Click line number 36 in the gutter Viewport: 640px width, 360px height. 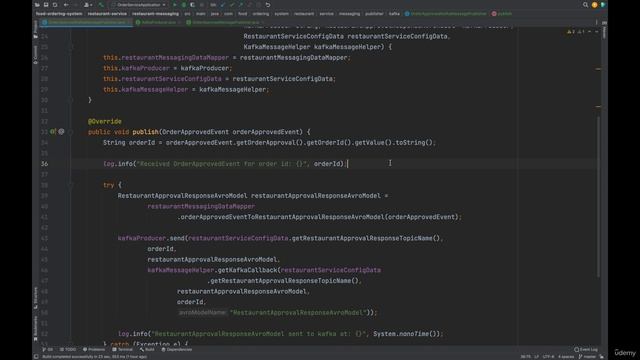point(44,164)
